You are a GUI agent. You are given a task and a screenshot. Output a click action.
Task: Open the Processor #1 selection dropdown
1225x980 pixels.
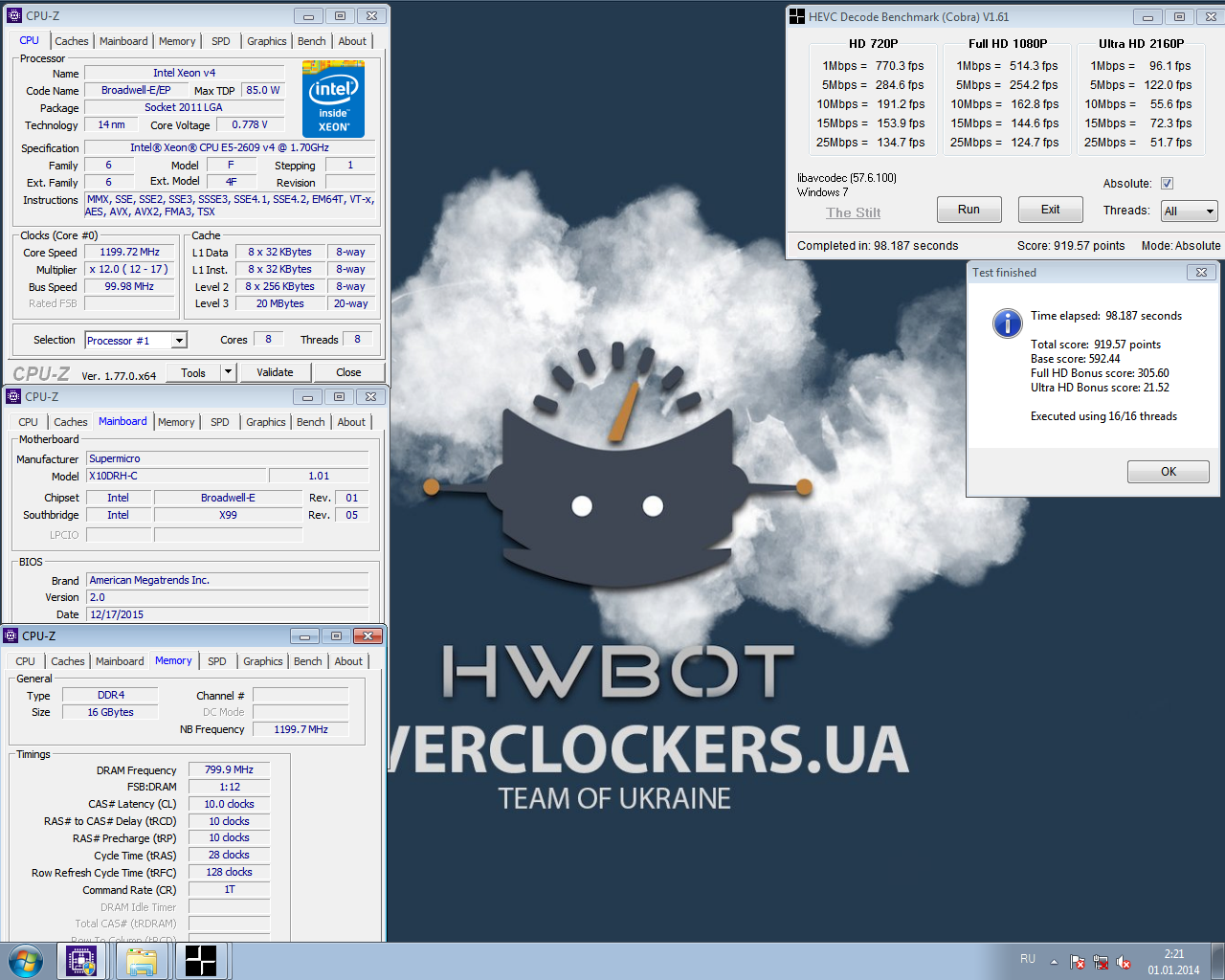click(136, 340)
